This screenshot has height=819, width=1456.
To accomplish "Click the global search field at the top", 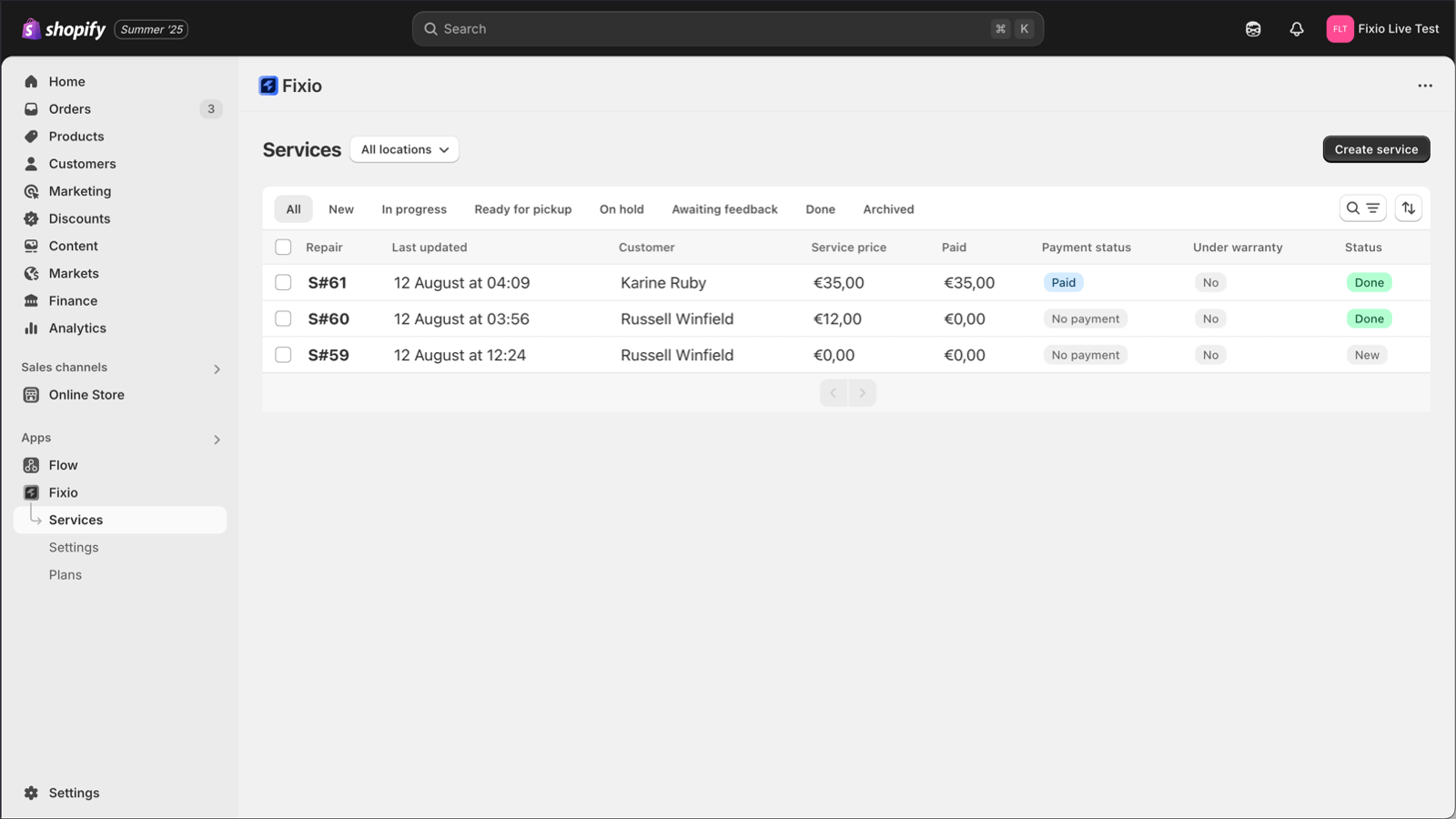I will tap(728, 28).
